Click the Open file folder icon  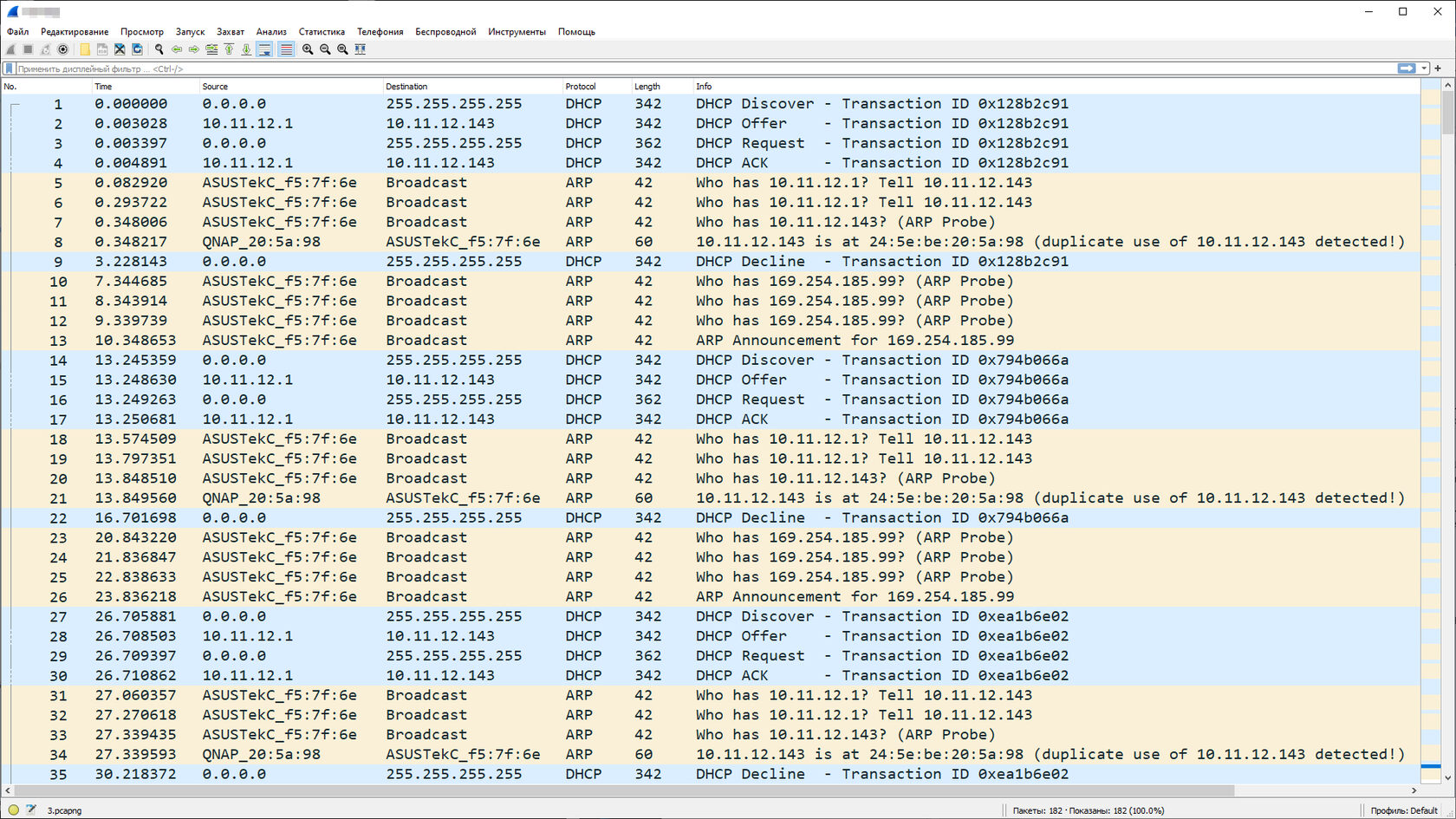[85, 49]
